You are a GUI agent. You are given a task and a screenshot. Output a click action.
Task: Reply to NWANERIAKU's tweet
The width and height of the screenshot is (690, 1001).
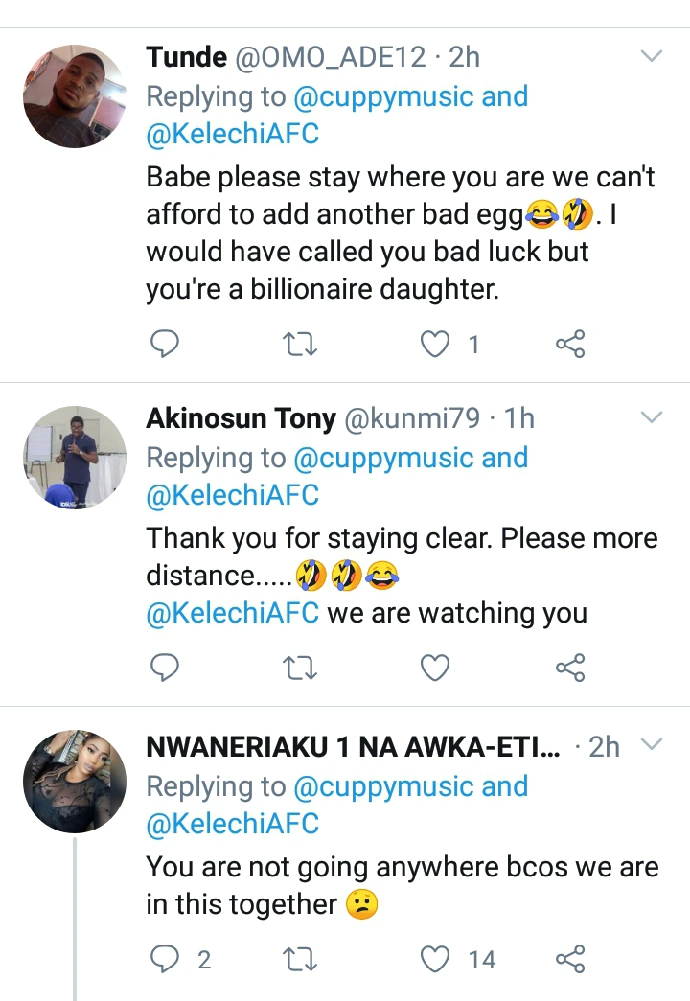click(x=164, y=960)
